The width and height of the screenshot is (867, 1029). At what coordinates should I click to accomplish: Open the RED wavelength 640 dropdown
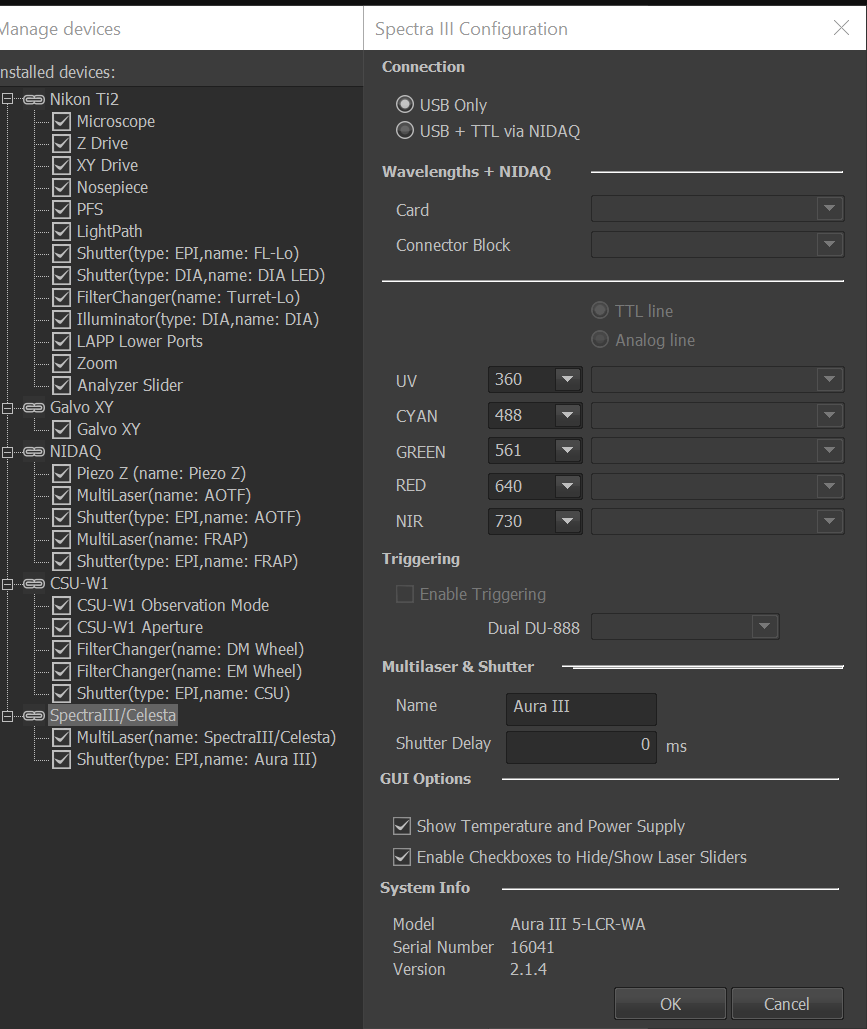(x=568, y=486)
